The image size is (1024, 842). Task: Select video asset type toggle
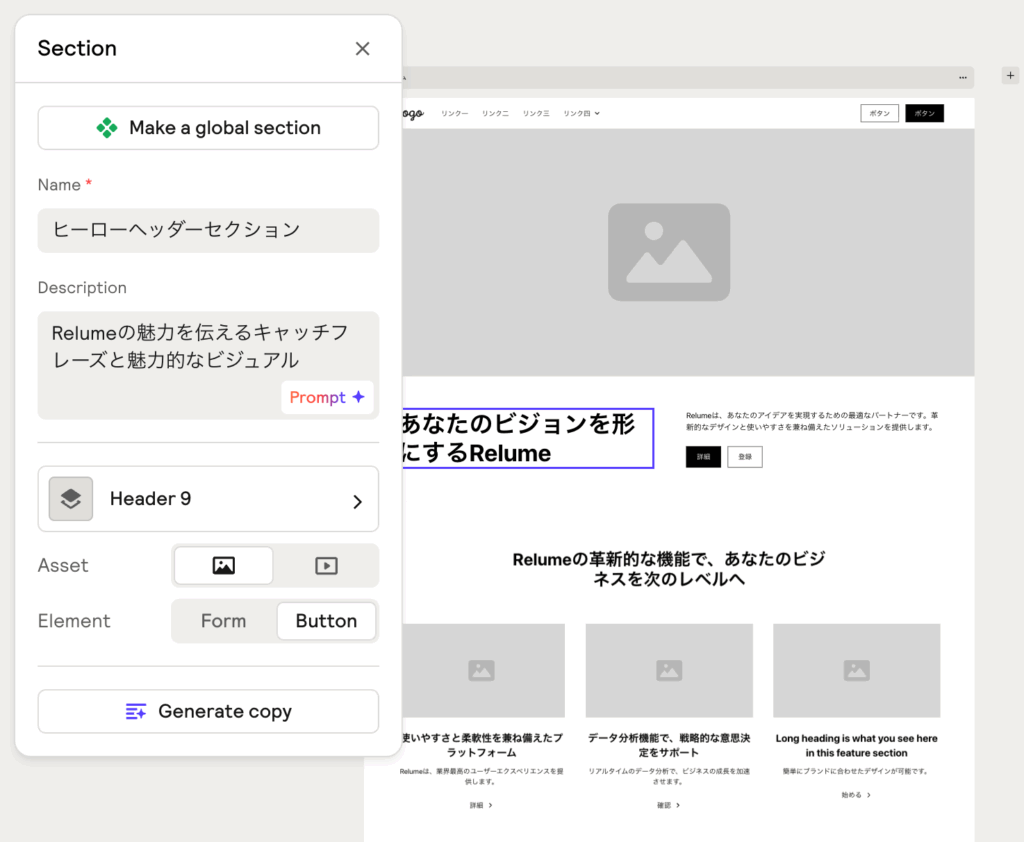[x=326, y=565]
